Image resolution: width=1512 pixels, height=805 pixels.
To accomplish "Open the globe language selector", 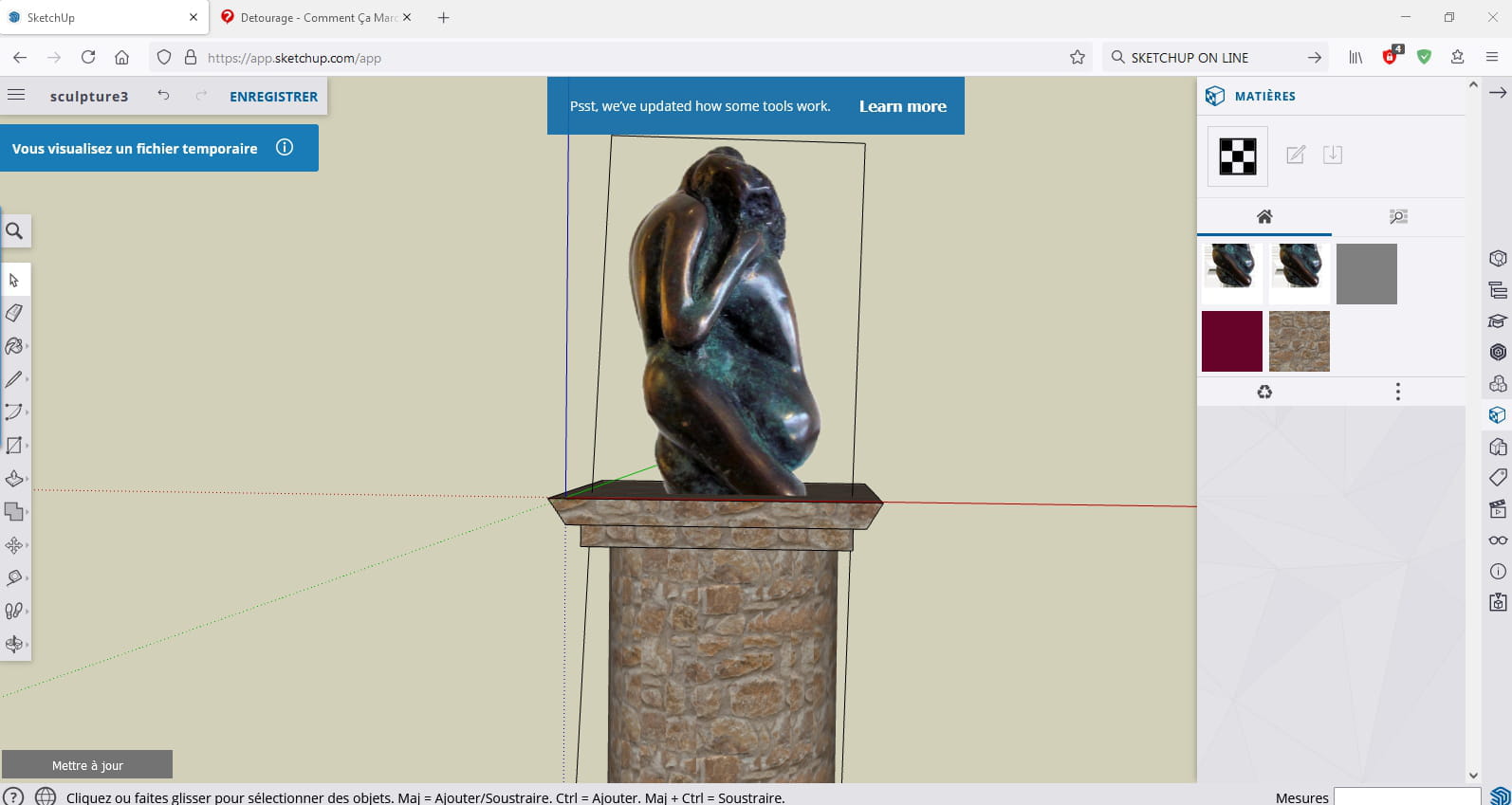I will pyautogui.click(x=45, y=796).
